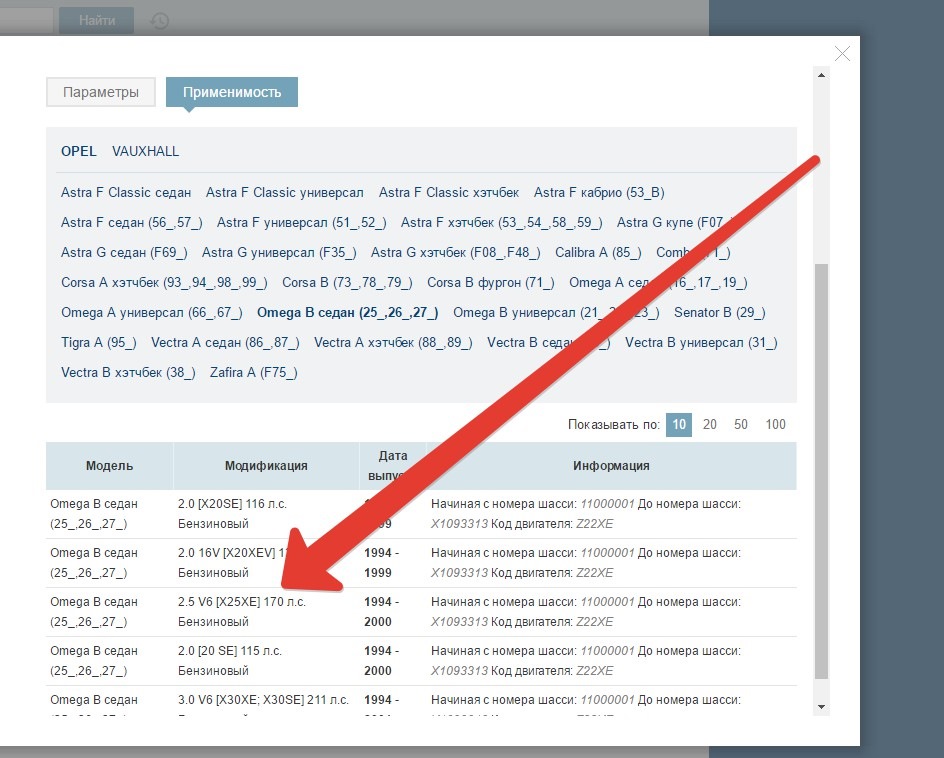
Task: Open Astra F Classic универсал link
Action: coord(285,193)
